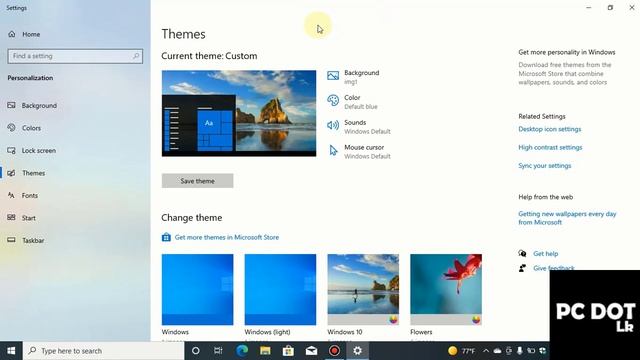The image size is (640, 360).
Task: Click the Save theme button
Action: 198,181
